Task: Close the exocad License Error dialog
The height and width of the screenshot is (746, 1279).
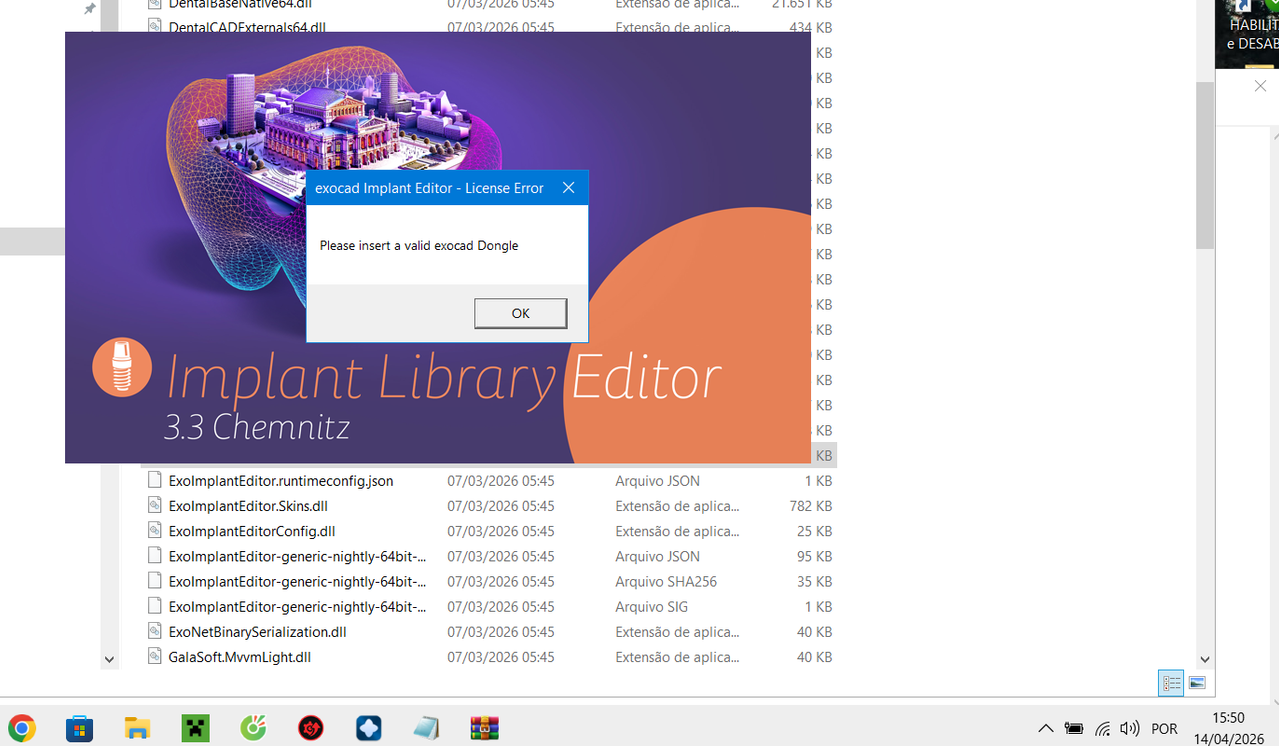Action: [568, 188]
